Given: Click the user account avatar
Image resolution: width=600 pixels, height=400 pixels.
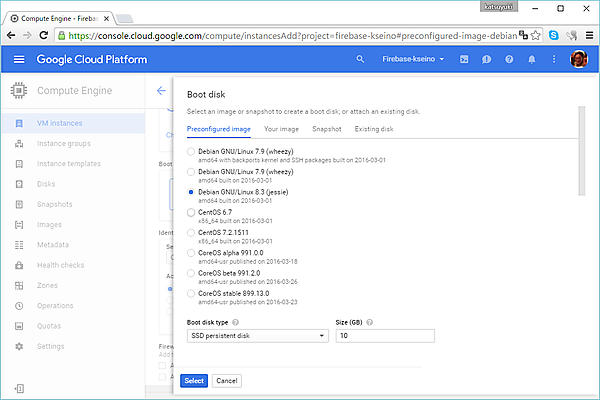Looking at the screenshot, I should point(578,60).
